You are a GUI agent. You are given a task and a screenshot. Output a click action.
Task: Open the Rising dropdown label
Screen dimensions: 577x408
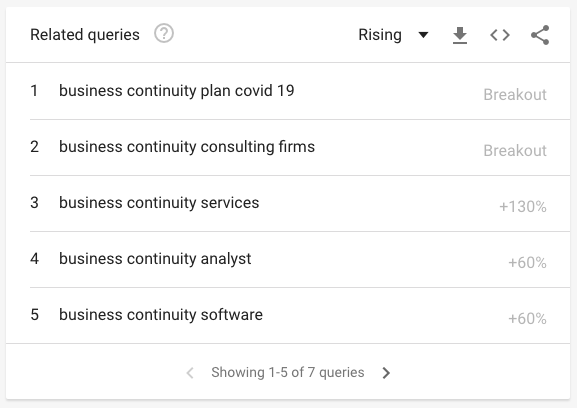(x=380, y=35)
